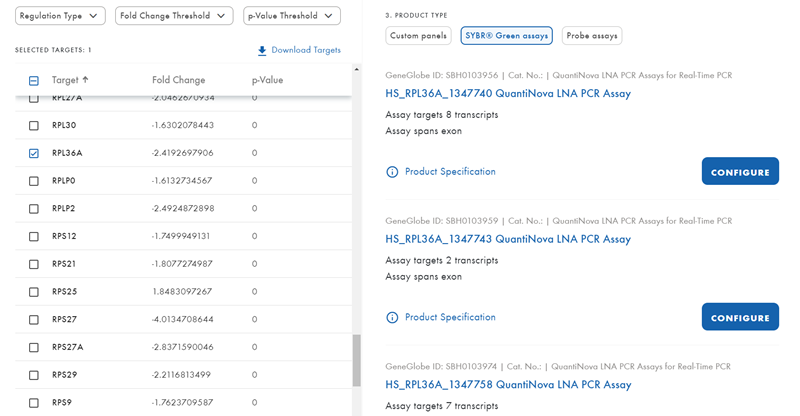Click the 'SELECTED TARGETS: 1' label
Screen dimensions: 800x416
(53, 50)
